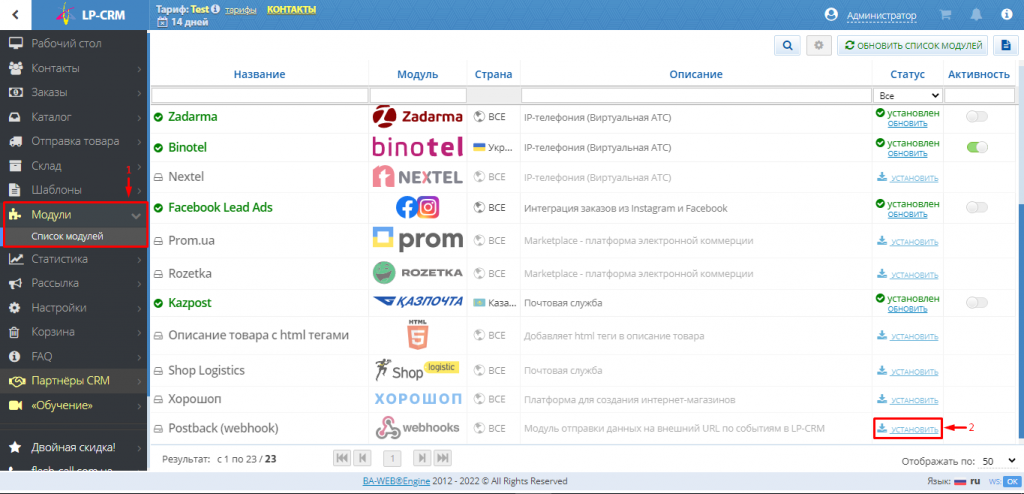This screenshot has width=1024, height=494.
Task: Click the Rozetka module logo
Action: (417, 272)
